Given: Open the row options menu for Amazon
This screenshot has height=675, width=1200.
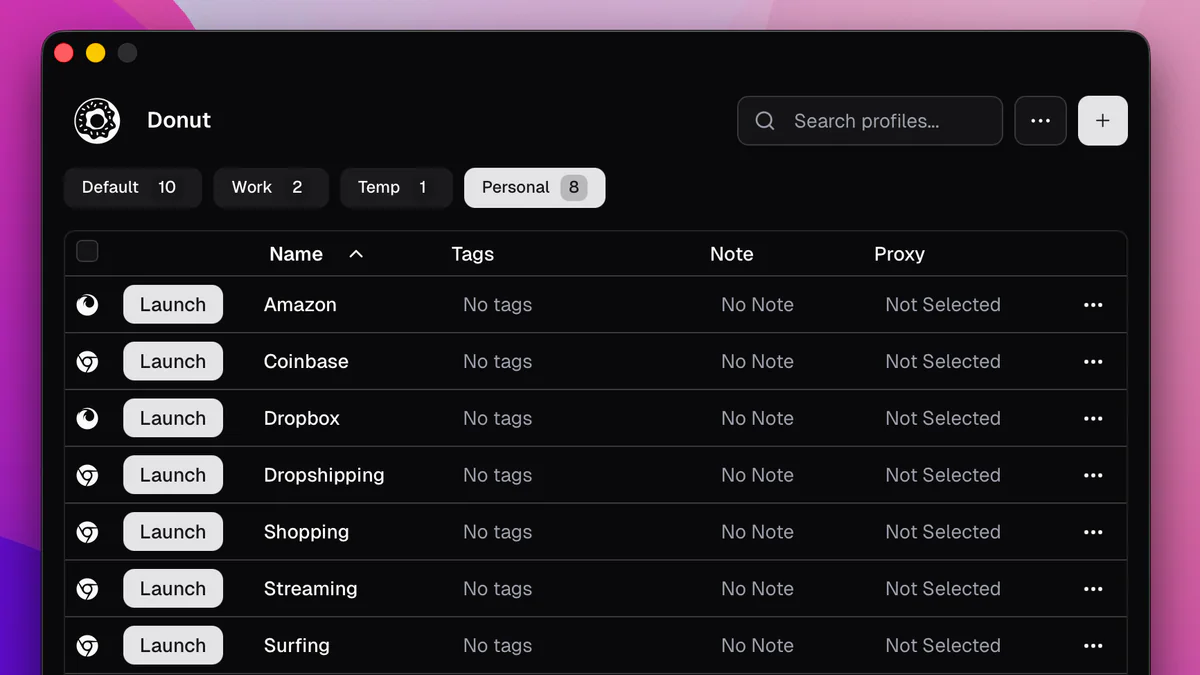Looking at the screenshot, I should coord(1093,304).
